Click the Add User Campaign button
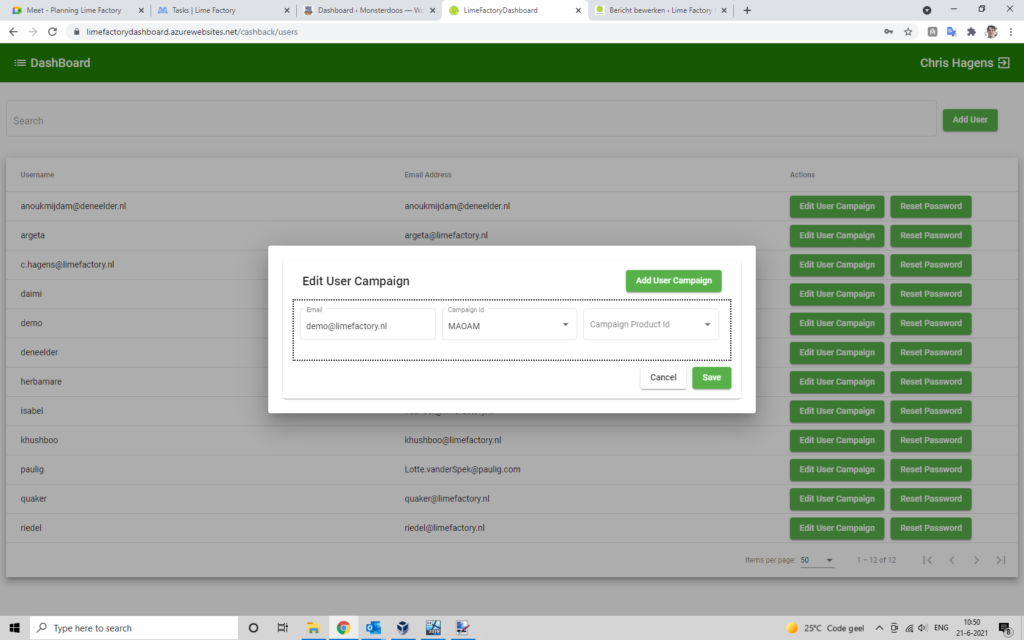 coord(673,281)
